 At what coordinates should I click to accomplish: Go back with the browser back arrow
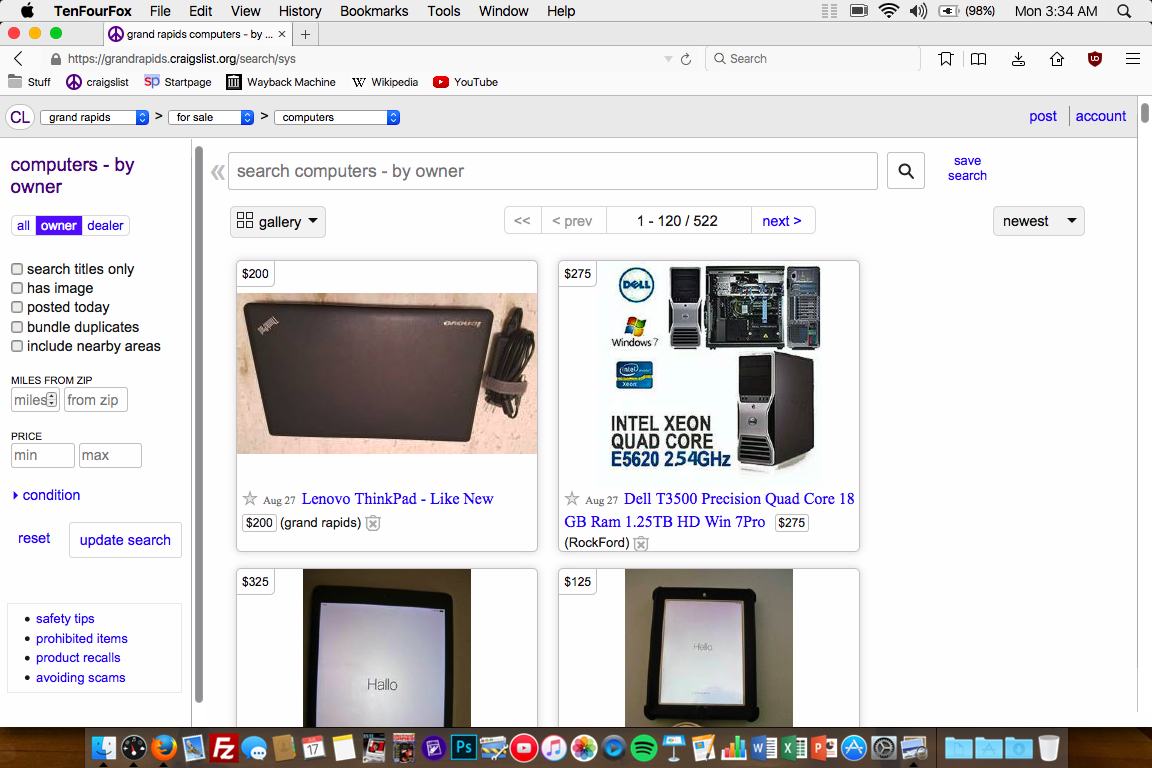click(19, 59)
